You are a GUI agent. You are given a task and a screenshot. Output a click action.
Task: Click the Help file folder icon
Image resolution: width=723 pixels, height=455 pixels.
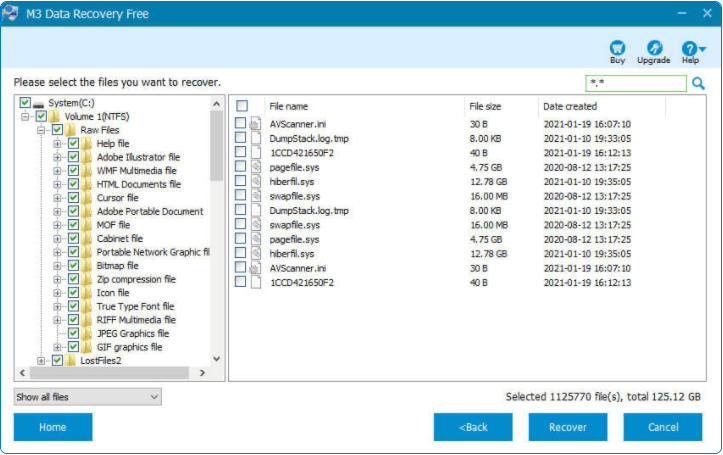click(x=86, y=143)
